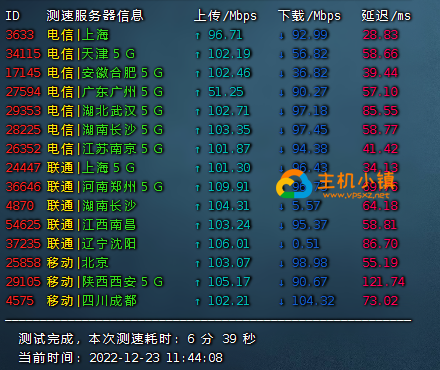Click download value 97.45
Screen dimensions: 440x370
(x=310, y=130)
